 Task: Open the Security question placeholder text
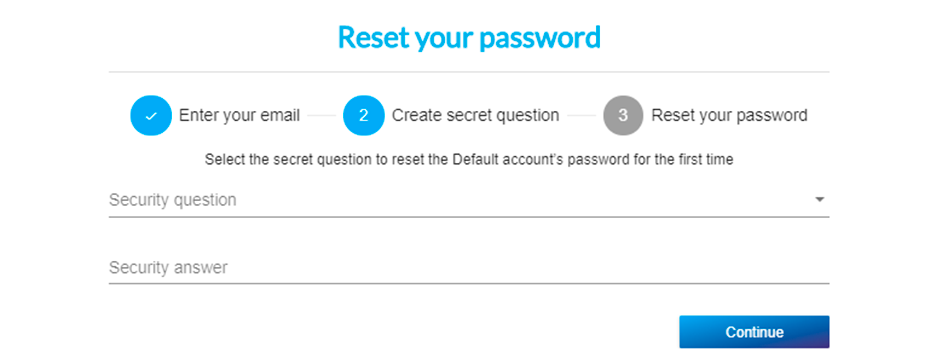click(x=172, y=200)
